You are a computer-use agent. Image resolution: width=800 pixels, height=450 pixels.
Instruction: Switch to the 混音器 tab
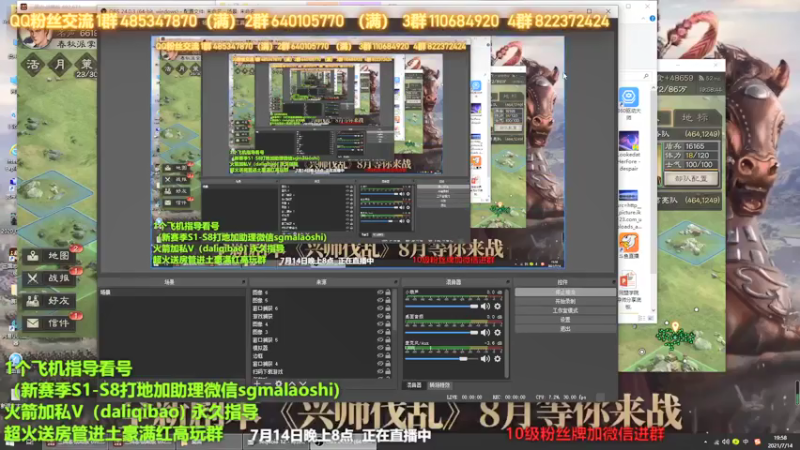click(414, 385)
